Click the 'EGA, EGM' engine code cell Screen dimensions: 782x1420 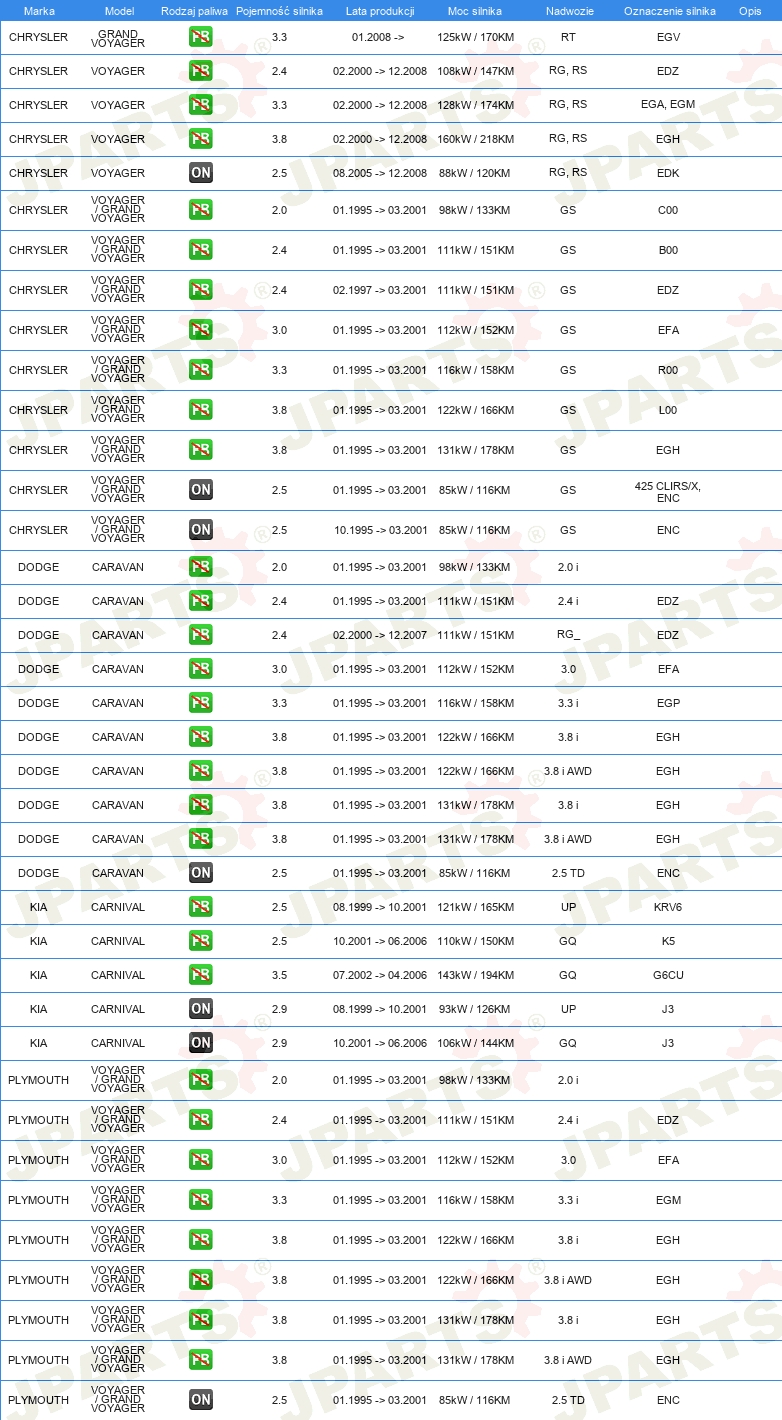(668, 105)
